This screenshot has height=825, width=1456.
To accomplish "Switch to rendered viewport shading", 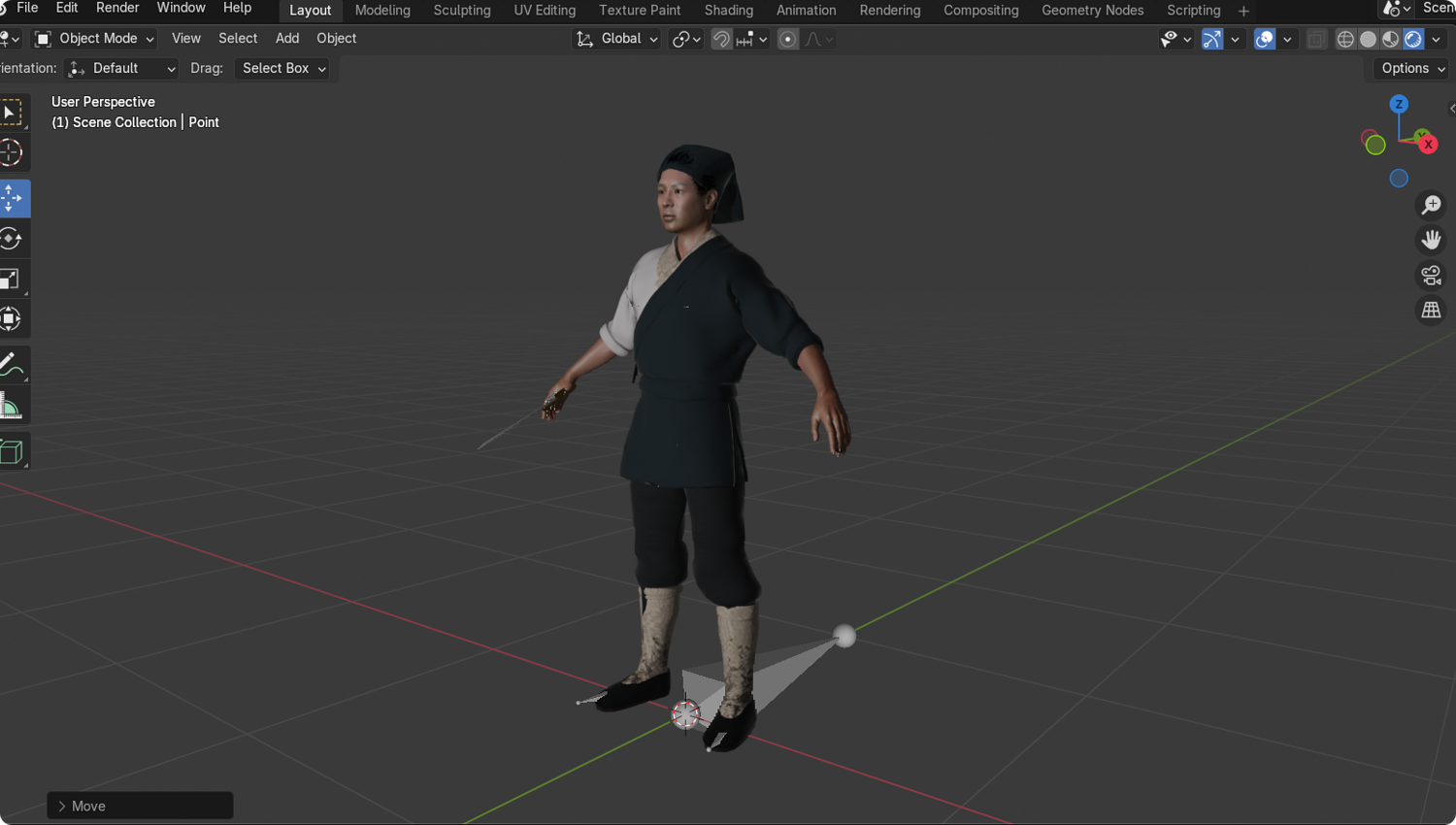I will click(1413, 39).
